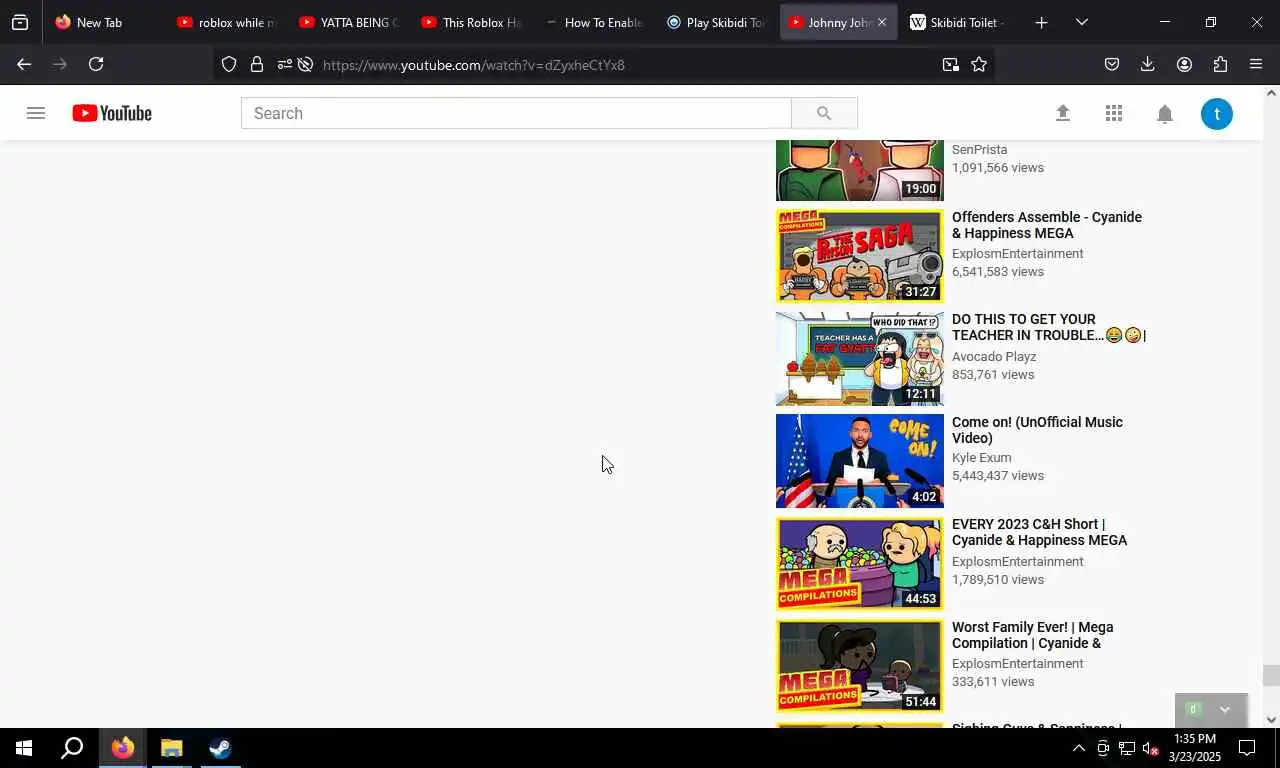Go back to previous page
Screen dimensions: 1280x768
24,64
